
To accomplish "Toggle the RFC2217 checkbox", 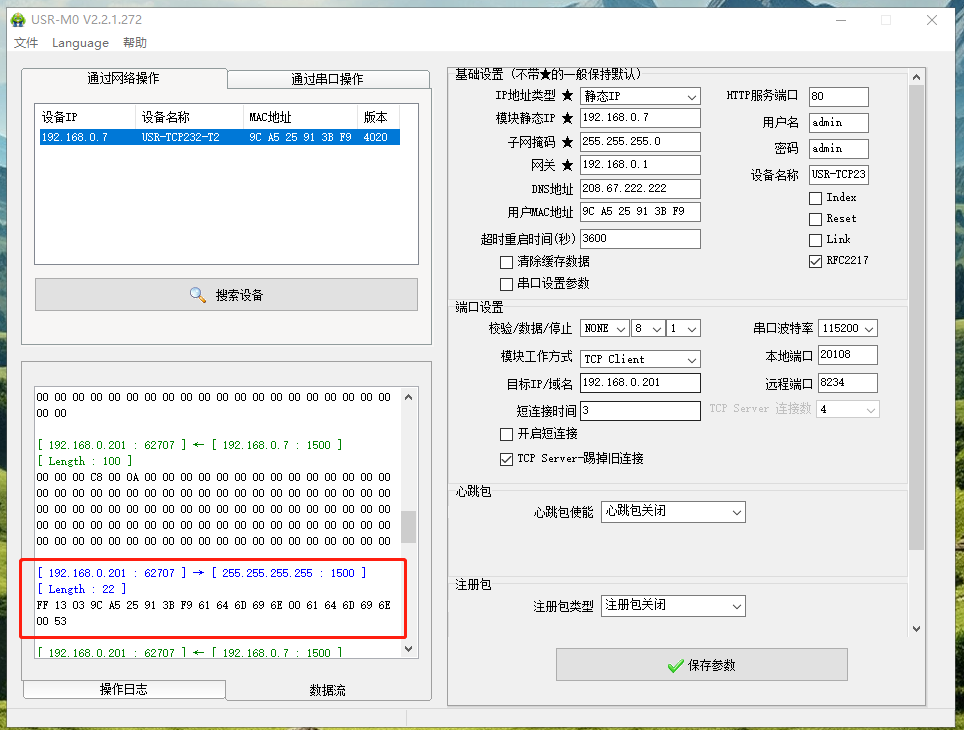I will (x=815, y=261).
